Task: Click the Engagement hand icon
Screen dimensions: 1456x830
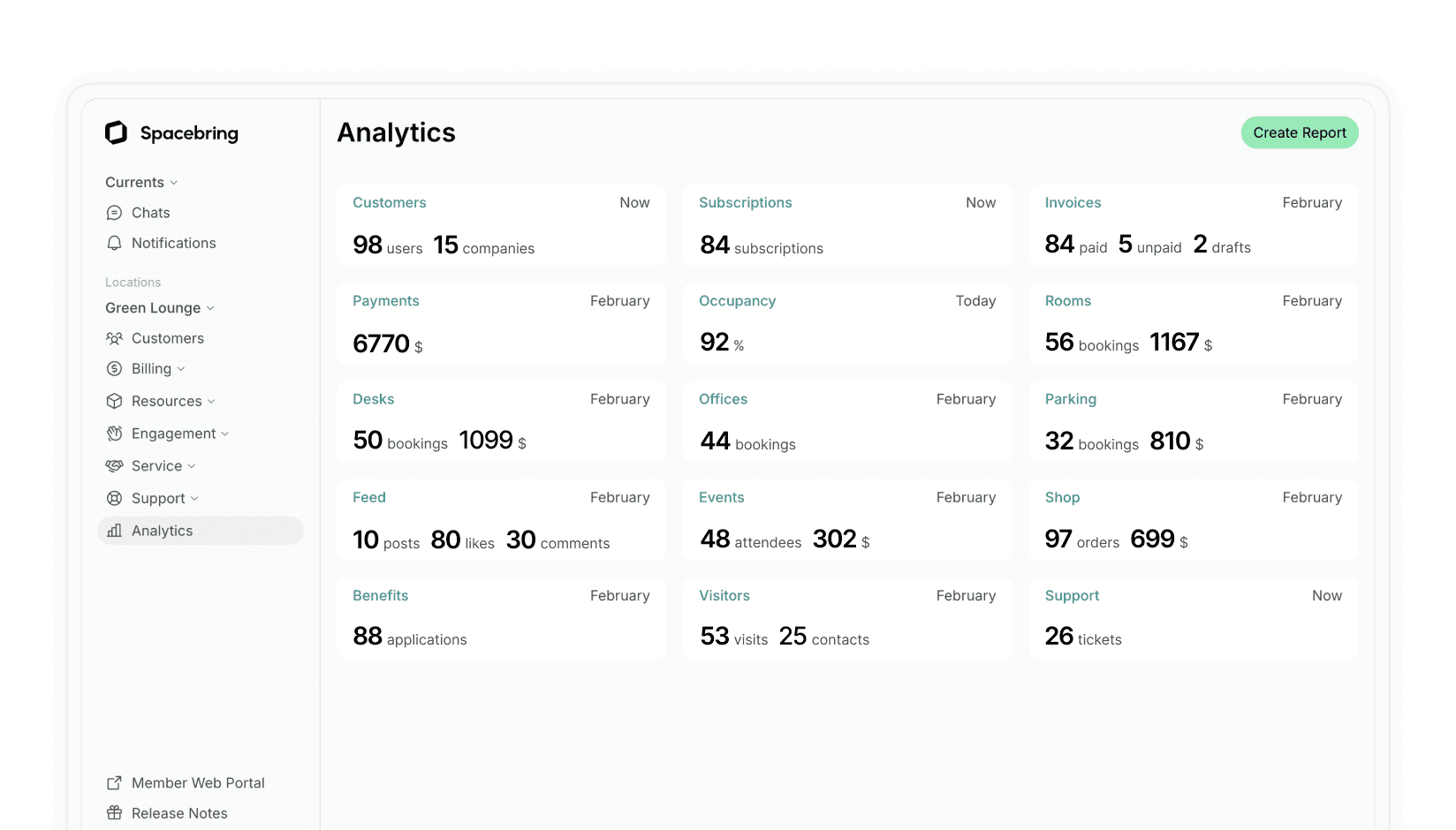Action: [x=115, y=433]
